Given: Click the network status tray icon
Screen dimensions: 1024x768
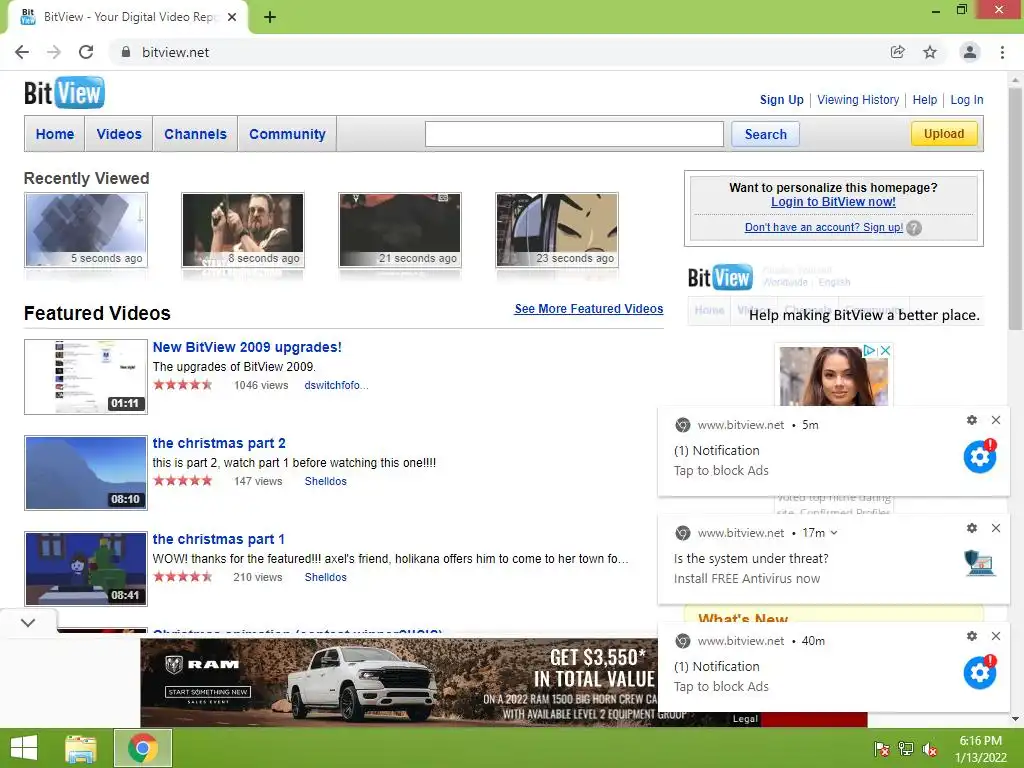Looking at the screenshot, I should [906, 749].
